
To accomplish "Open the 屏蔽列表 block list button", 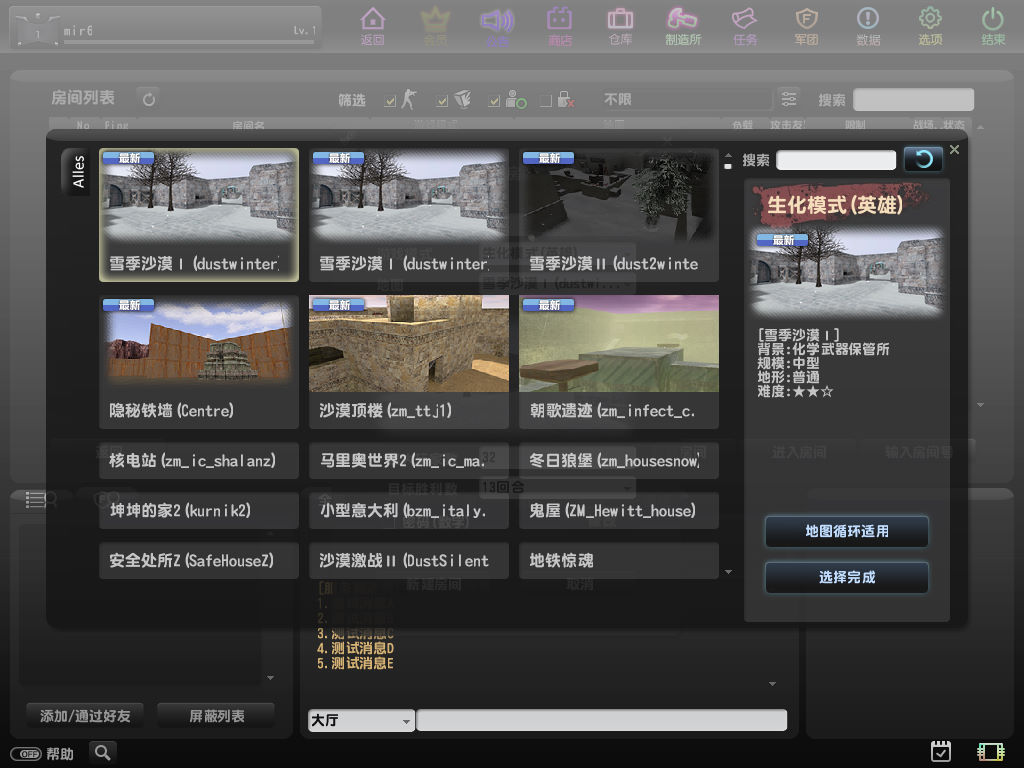I will click(x=216, y=716).
